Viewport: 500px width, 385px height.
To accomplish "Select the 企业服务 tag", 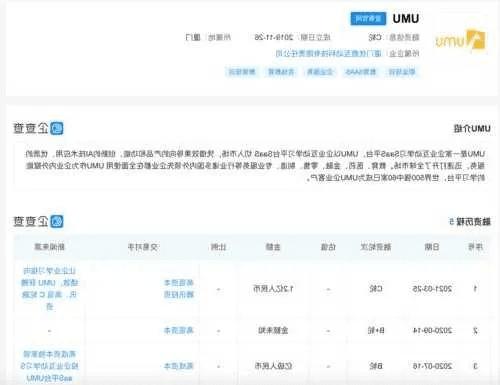I will point(320,72).
